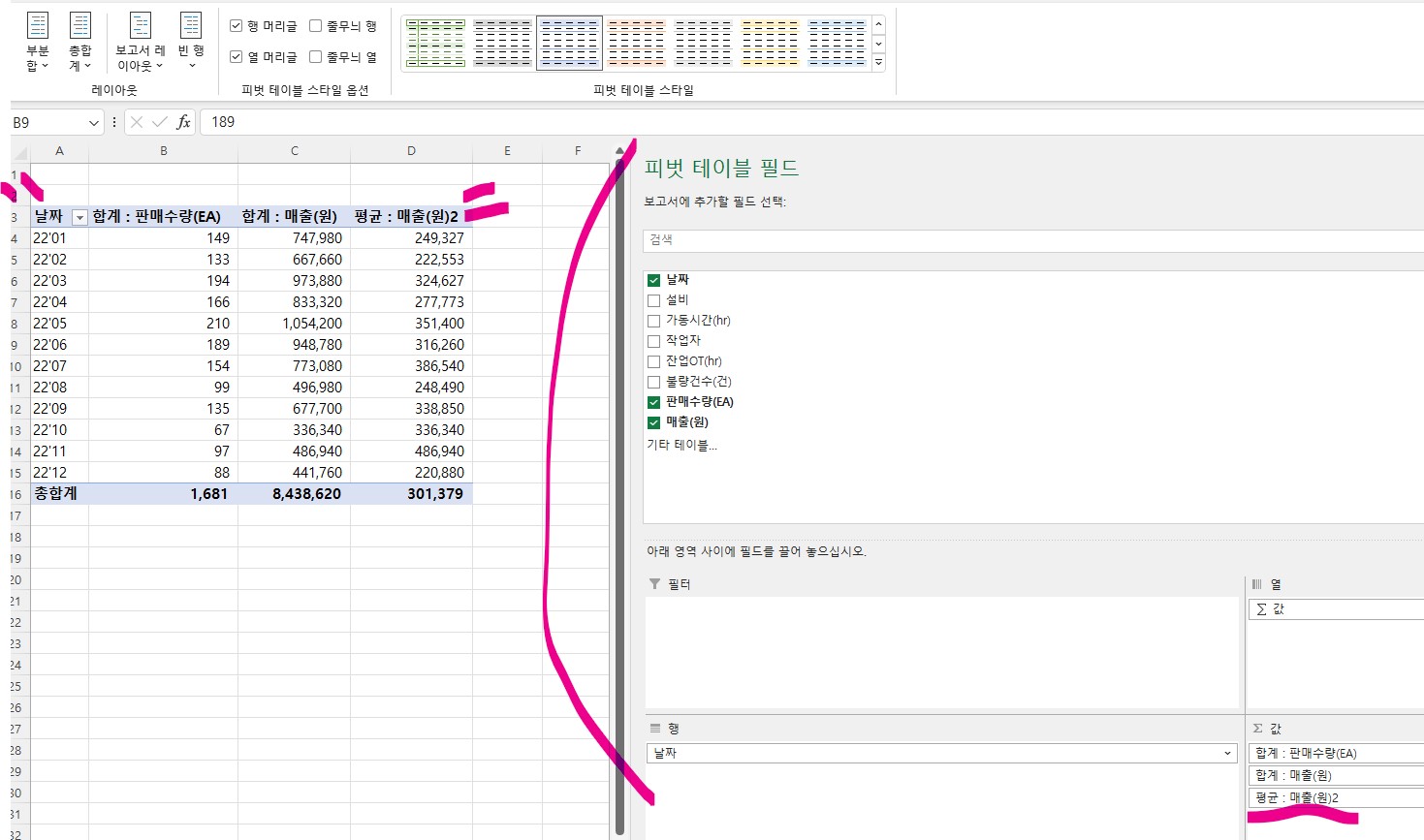The image size is (1424, 840).
Task: Select column C header
Action: 295,151
